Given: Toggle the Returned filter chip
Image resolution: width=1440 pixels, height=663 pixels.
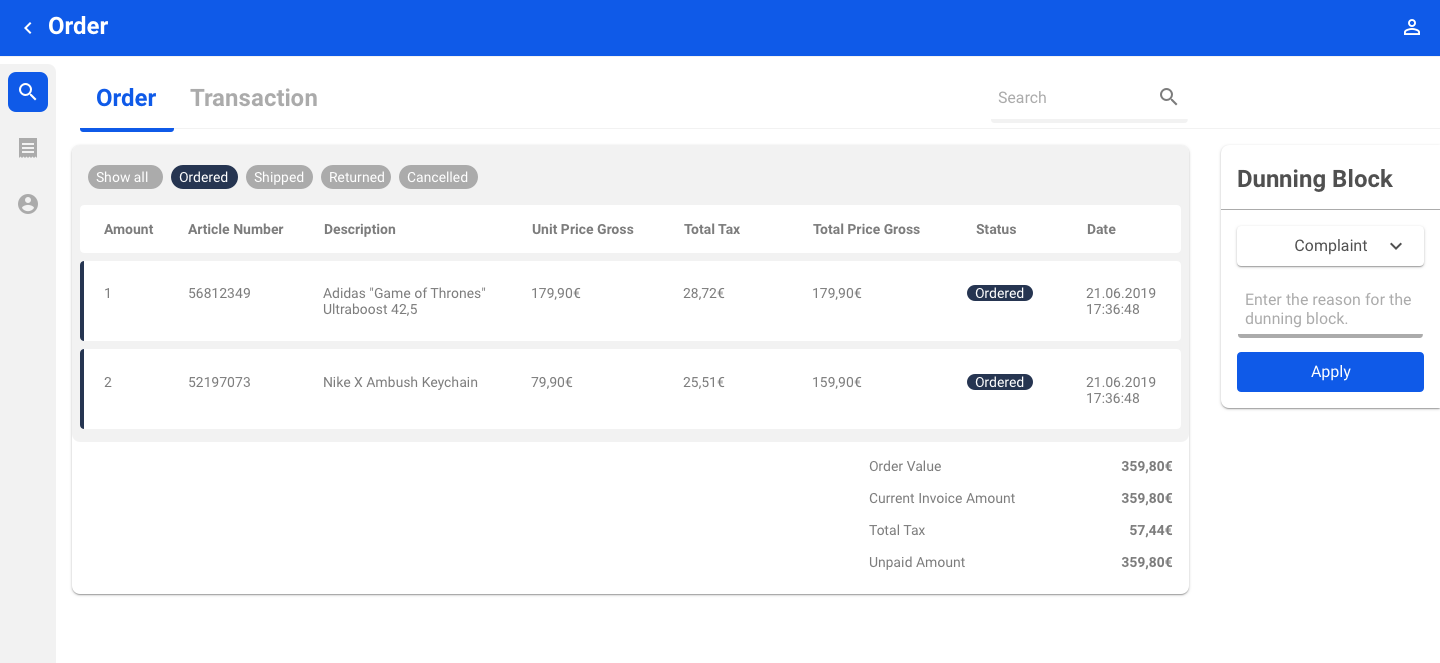Looking at the screenshot, I should pyautogui.click(x=356, y=177).
